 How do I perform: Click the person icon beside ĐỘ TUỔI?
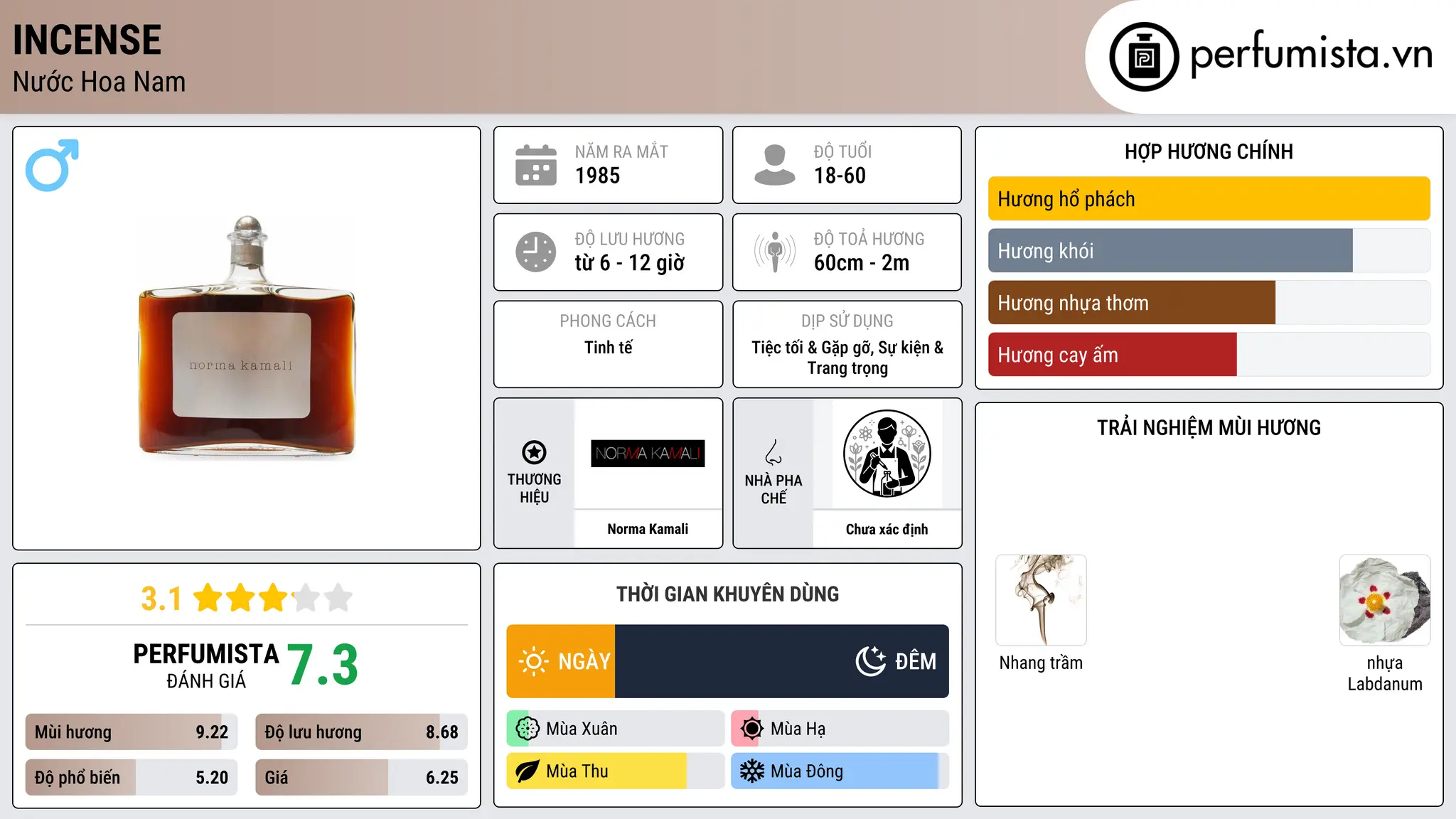pyautogui.click(x=775, y=165)
